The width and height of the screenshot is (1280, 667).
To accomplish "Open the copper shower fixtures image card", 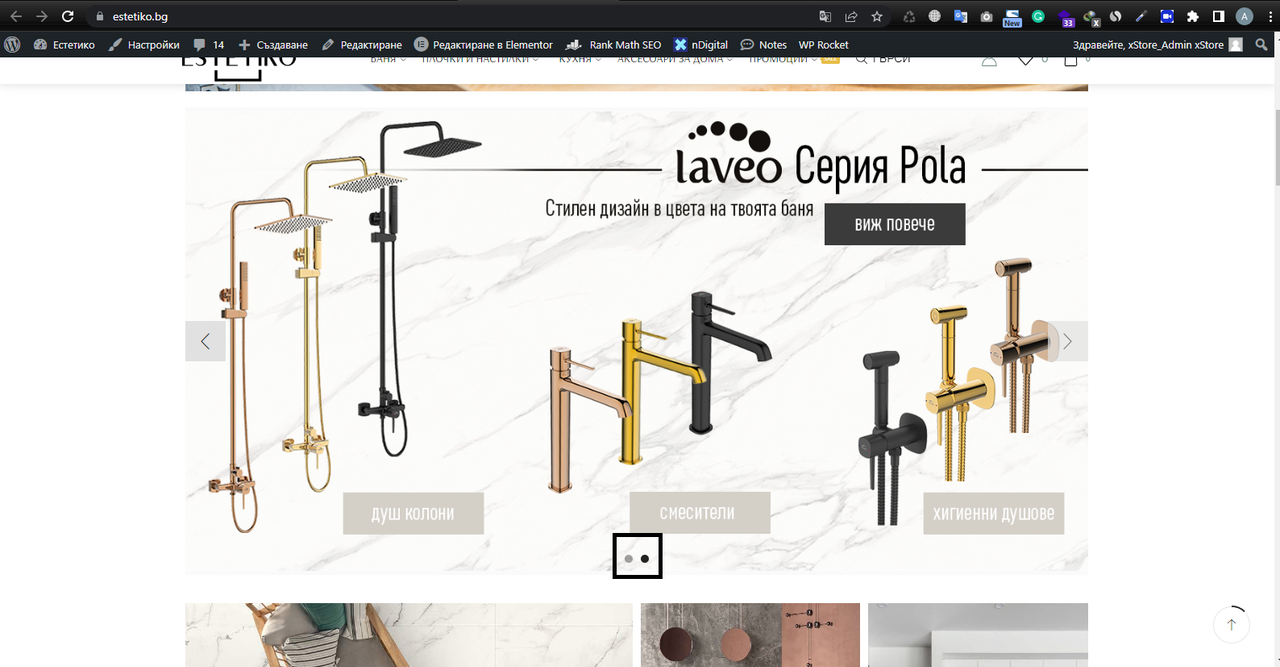I will [x=750, y=635].
